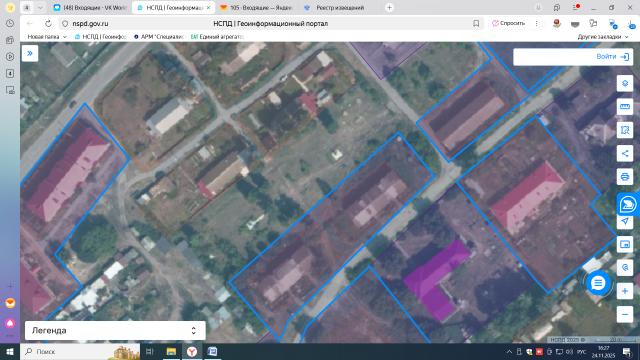
Task: Open the browser menu with red notification dot
Action: coord(576,8)
